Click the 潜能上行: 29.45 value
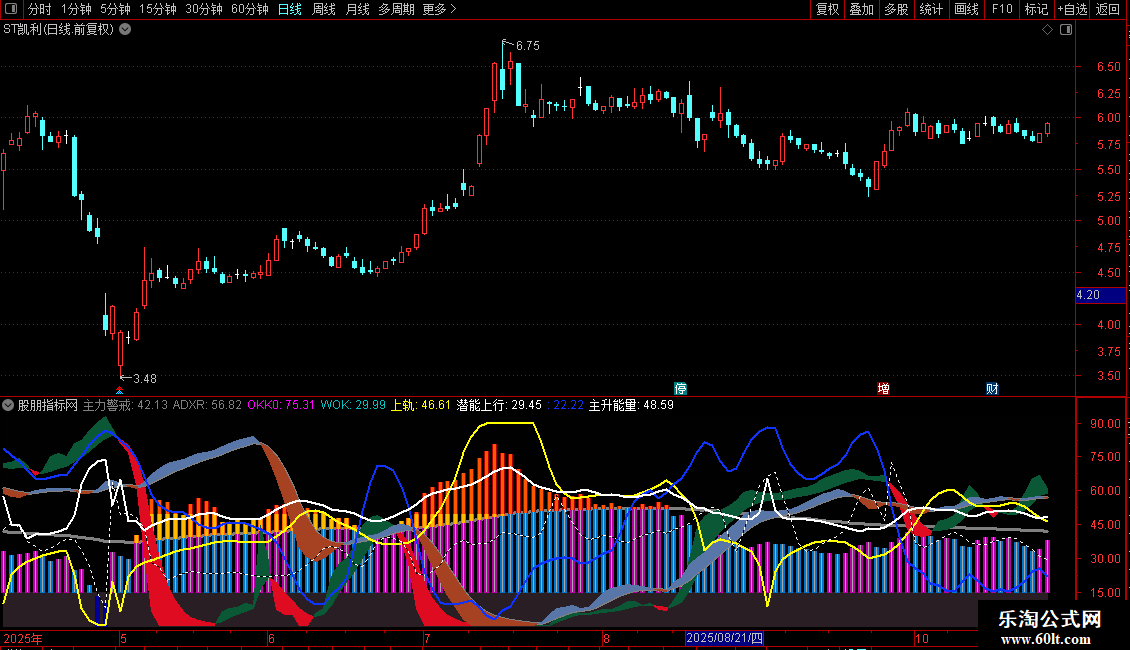Viewport: 1130px width, 650px height. click(x=499, y=405)
